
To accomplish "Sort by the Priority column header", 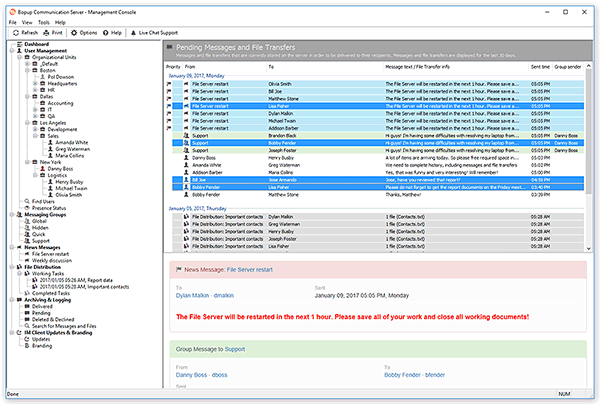I will tap(173, 67).
